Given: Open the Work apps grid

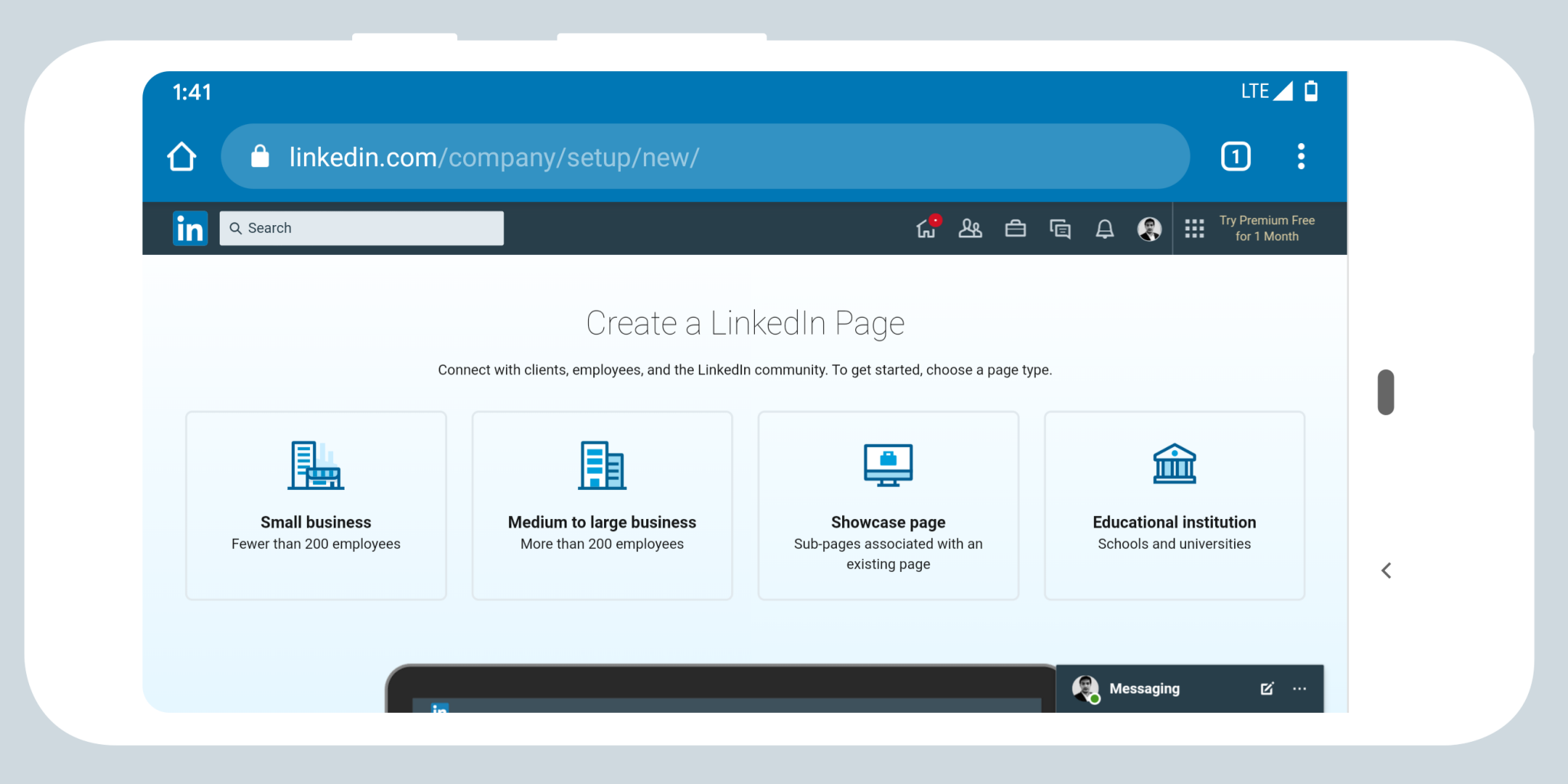Looking at the screenshot, I should click(1194, 228).
